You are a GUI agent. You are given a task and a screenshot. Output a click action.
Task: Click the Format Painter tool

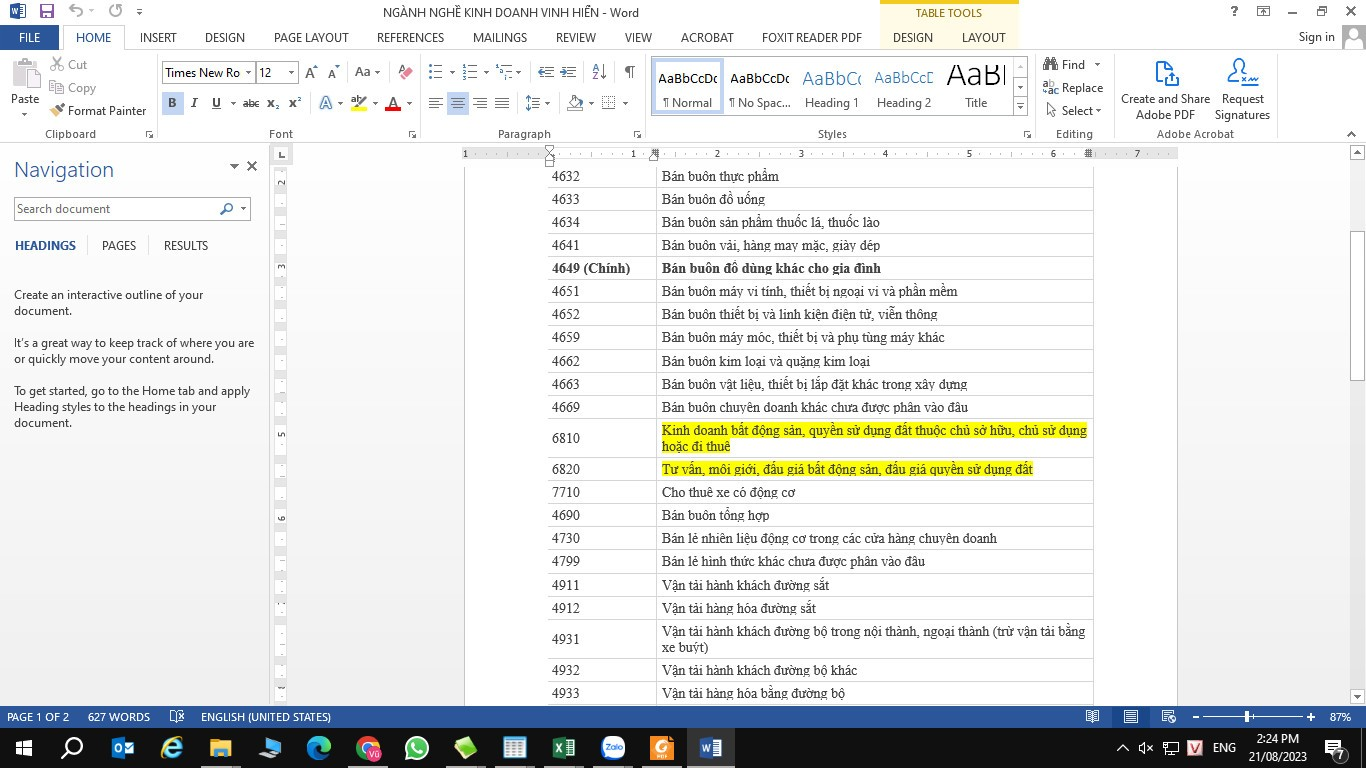(98, 110)
